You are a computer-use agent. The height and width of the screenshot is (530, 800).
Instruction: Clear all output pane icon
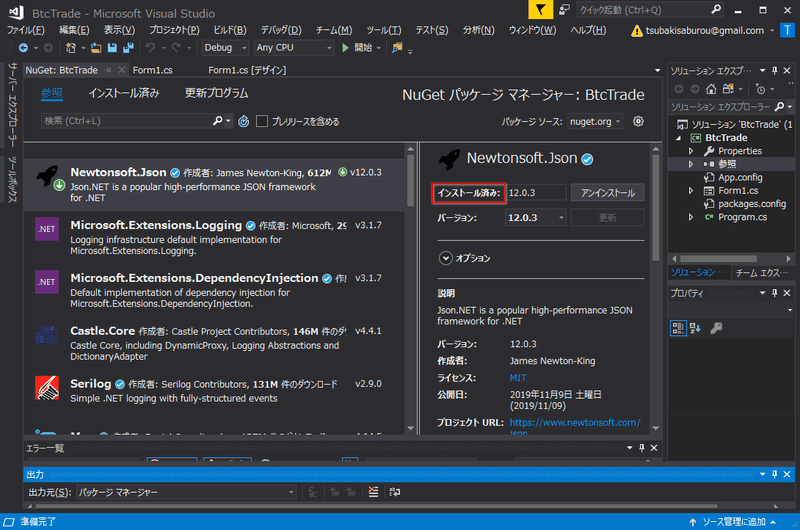[373, 492]
